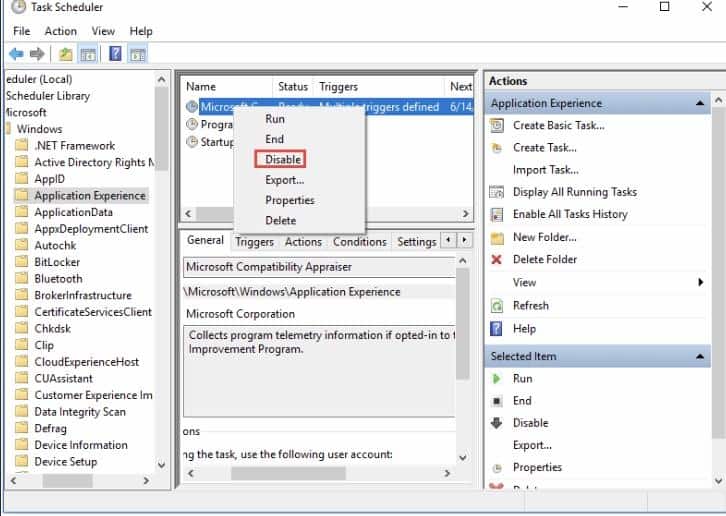The image size is (726, 516).
Task: Click the clock icon beside Startup task
Action: click(x=192, y=142)
